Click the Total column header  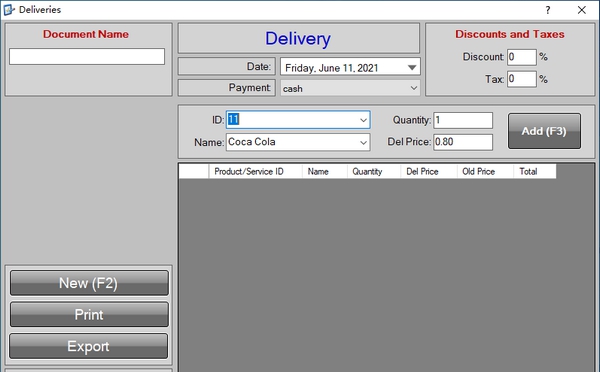pyautogui.click(x=535, y=171)
